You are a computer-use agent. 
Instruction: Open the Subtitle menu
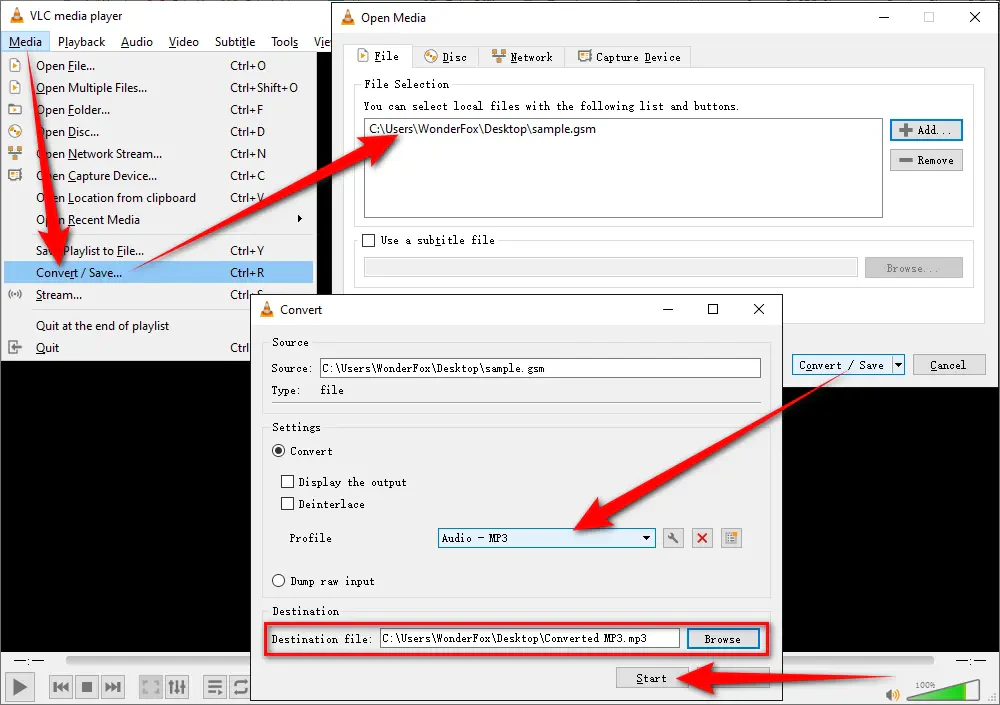[x=235, y=41]
